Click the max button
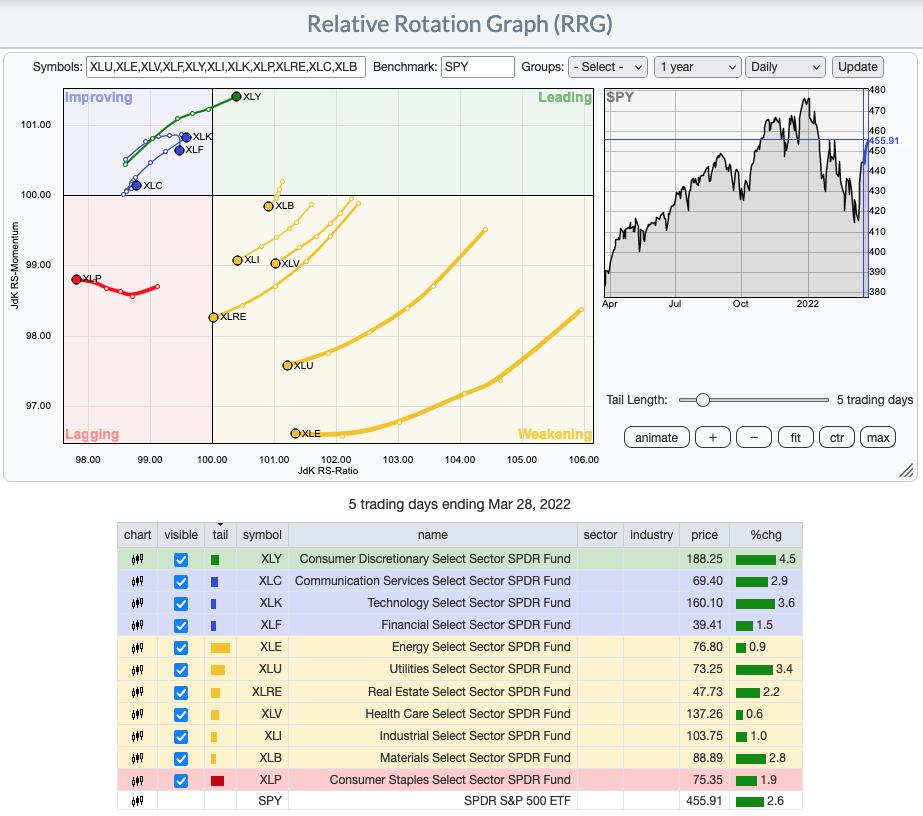Viewport: 923px width, 816px height. (x=878, y=437)
